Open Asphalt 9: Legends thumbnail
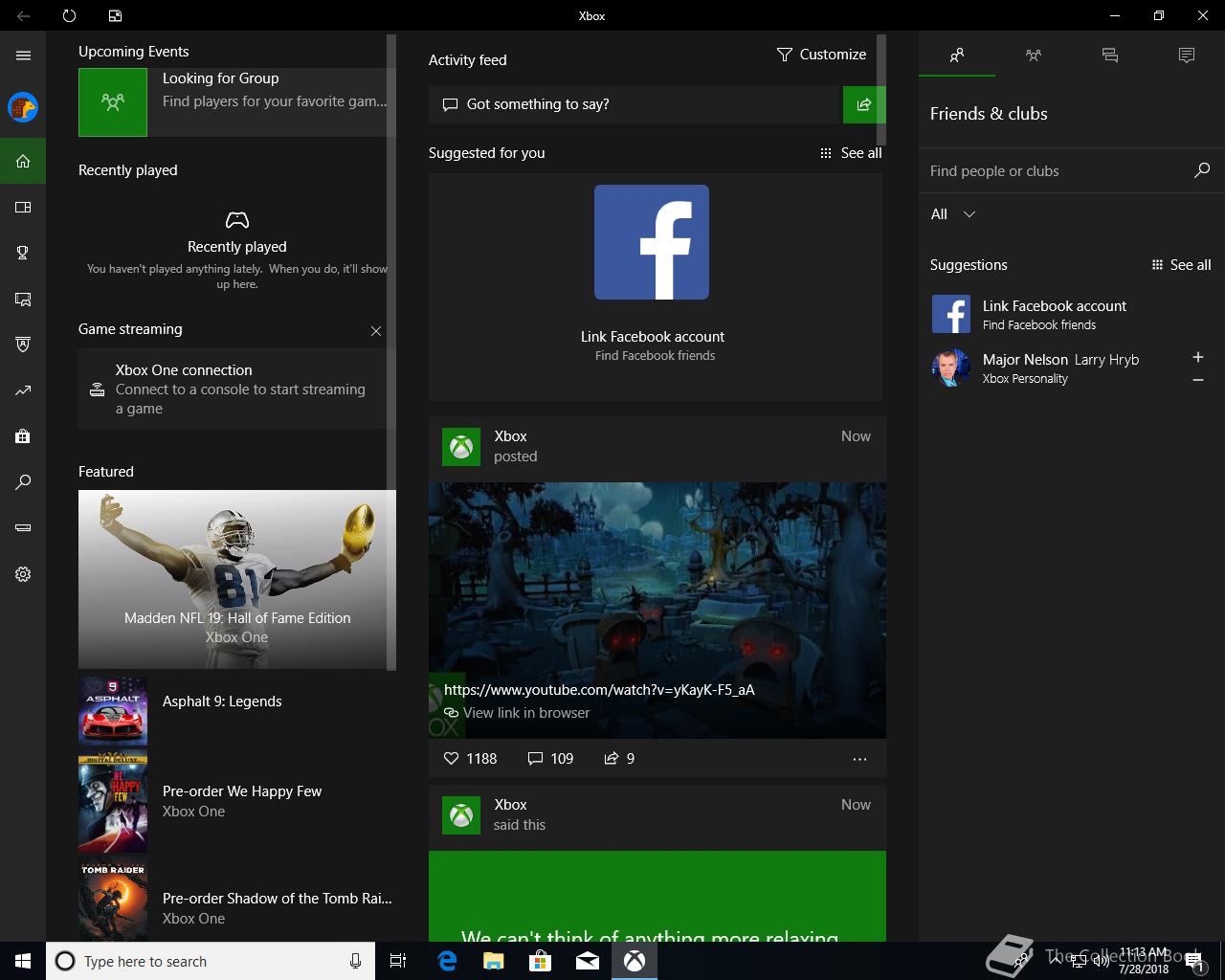The height and width of the screenshot is (980, 1225). pos(113,711)
